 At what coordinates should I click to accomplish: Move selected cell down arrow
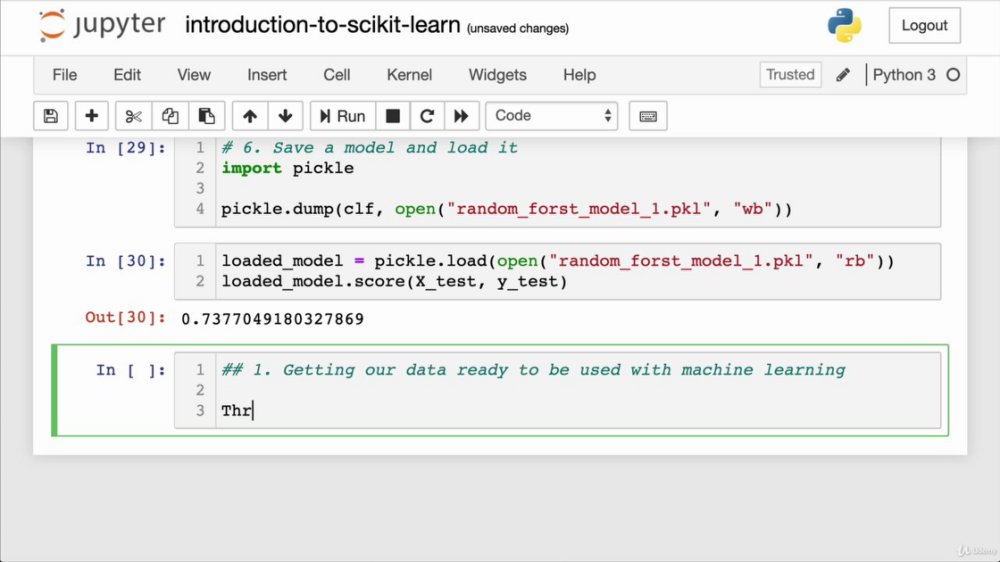pyautogui.click(x=285, y=116)
